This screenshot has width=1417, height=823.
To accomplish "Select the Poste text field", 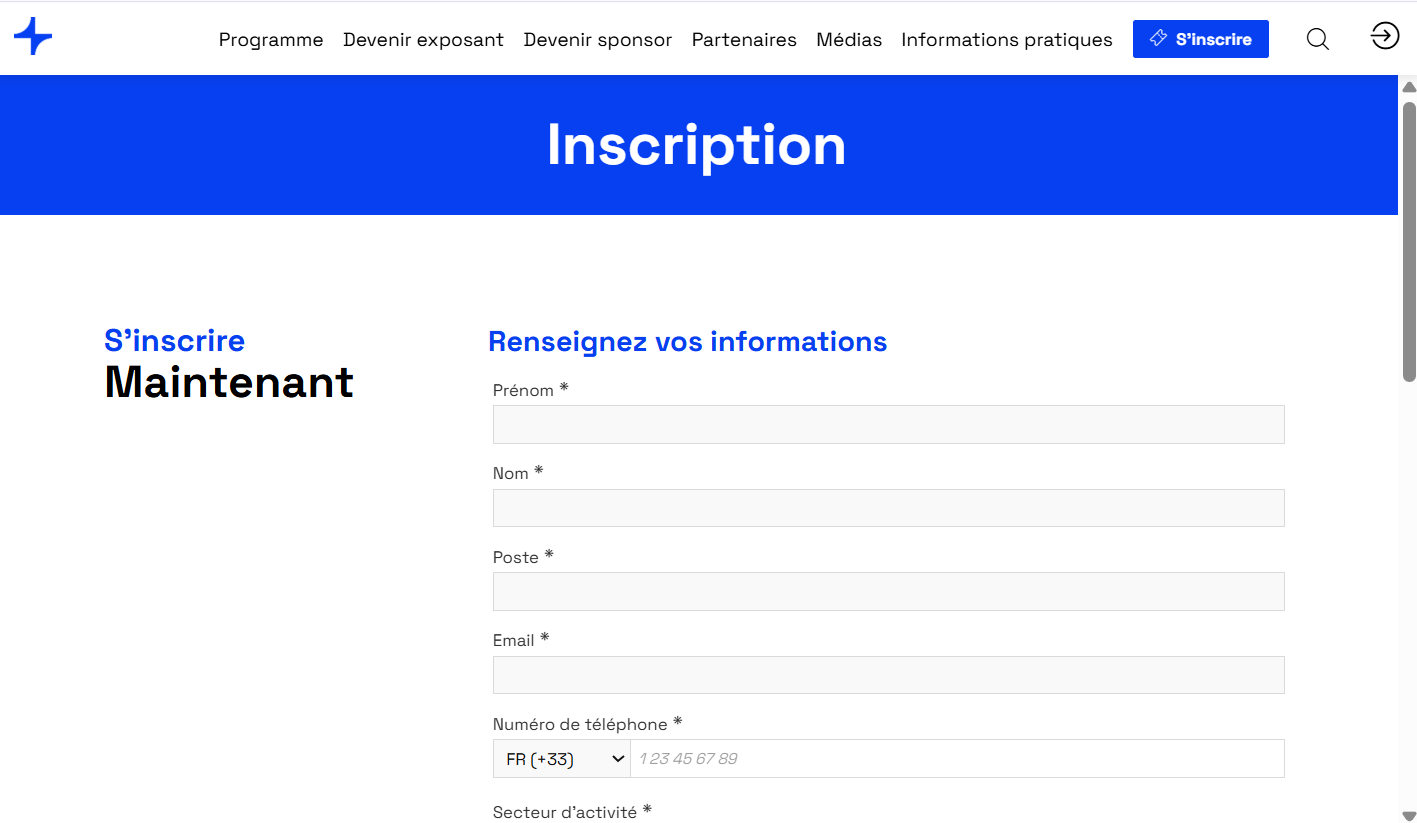I will 889,591.
